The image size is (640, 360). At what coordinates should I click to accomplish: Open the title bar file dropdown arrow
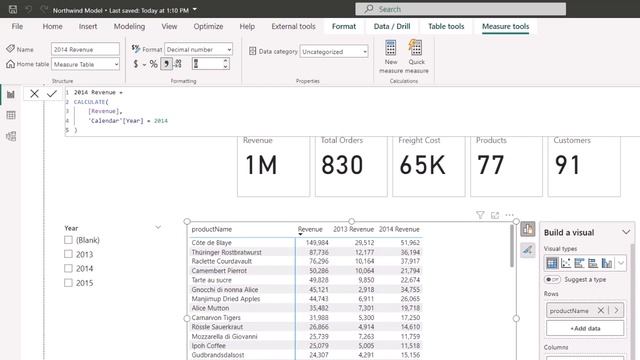(195, 9)
